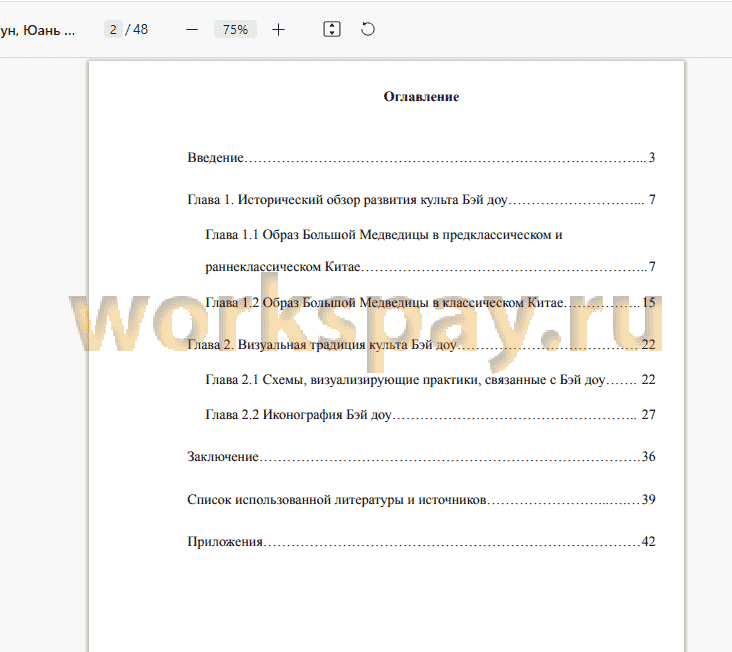The height and width of the screenshot is (652, 732).
Task: Click the zoom in plus icon
Action: pos(278,30)
